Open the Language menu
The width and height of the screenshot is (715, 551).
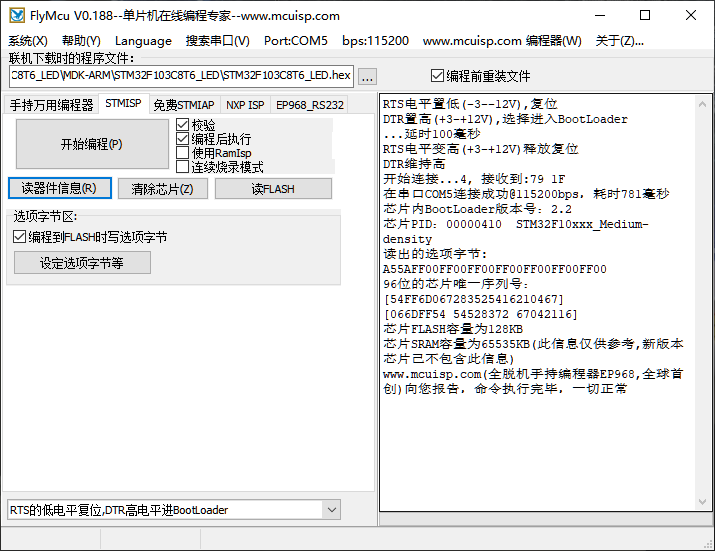(x=143, y=41)
